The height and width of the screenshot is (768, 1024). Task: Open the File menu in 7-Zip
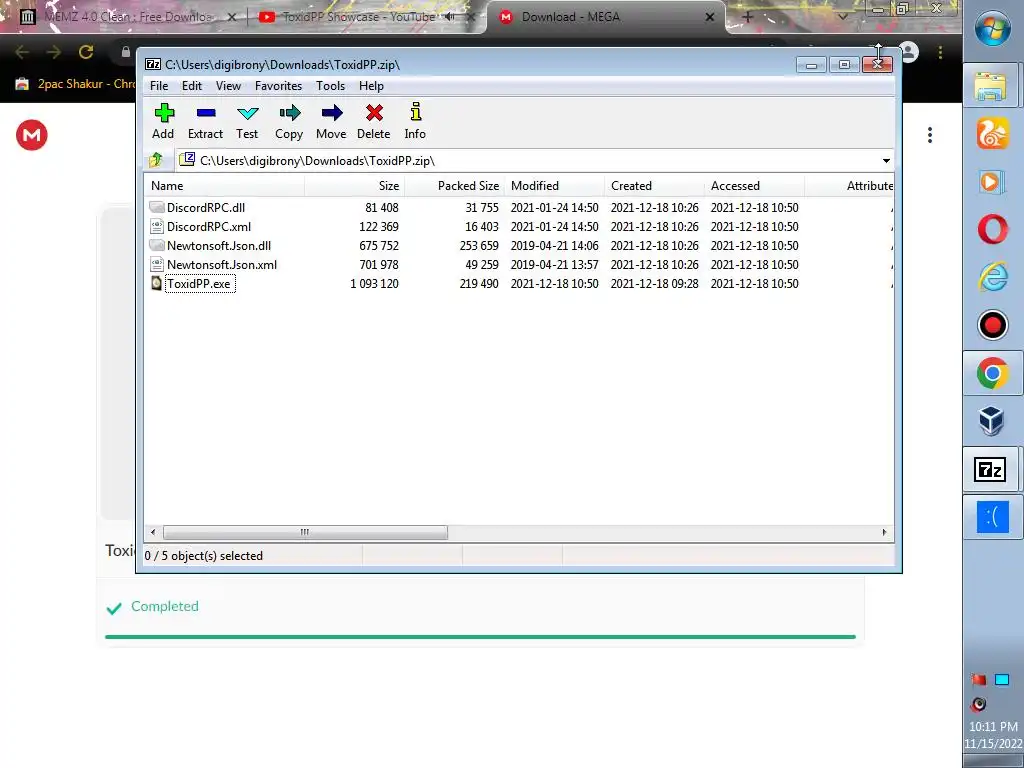(x=159, y=86)
